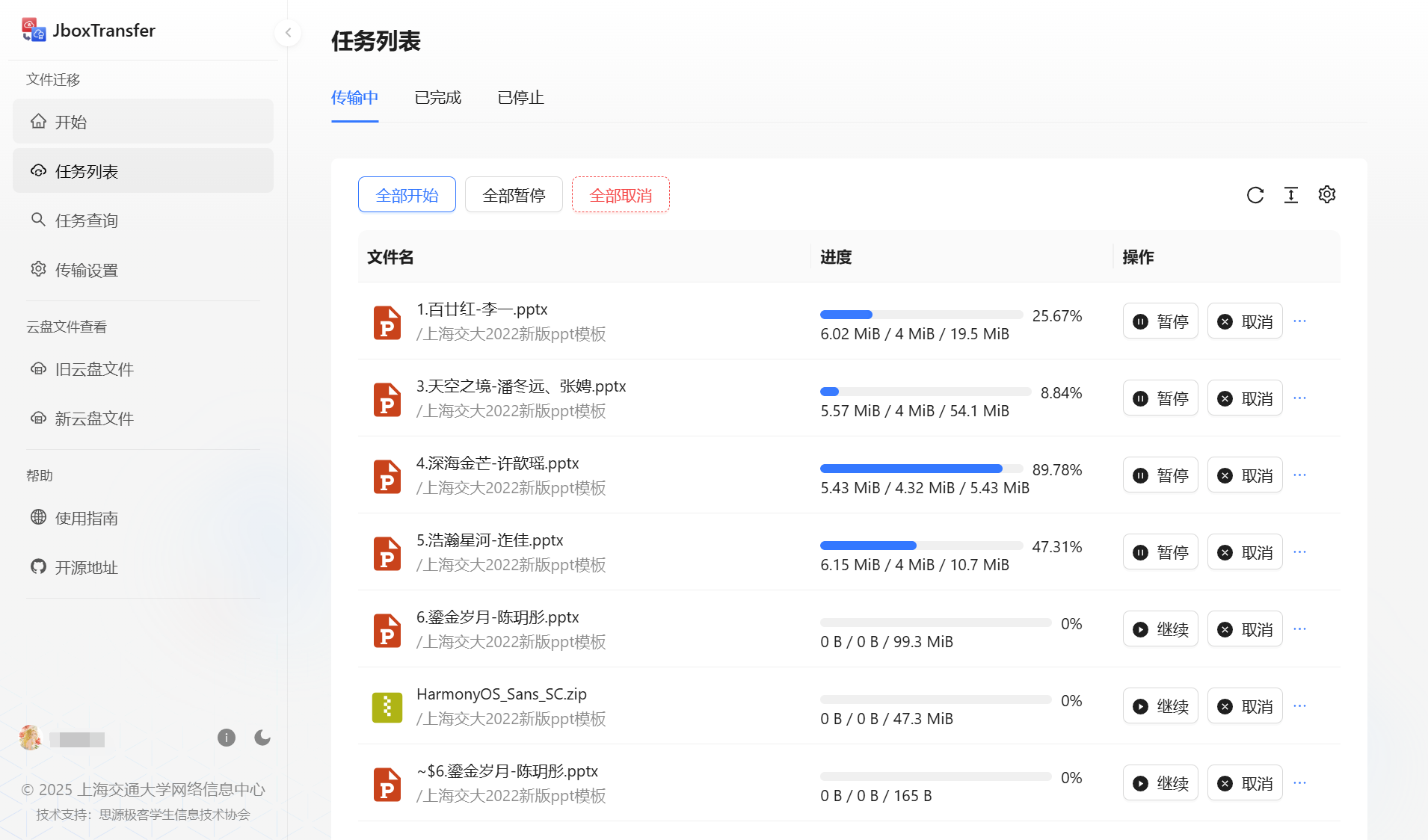Image resolution: width=1428 pixels, height=840 pixels.
Task: Switch to the 已完成 tab
Action: (x=438, y=98)
